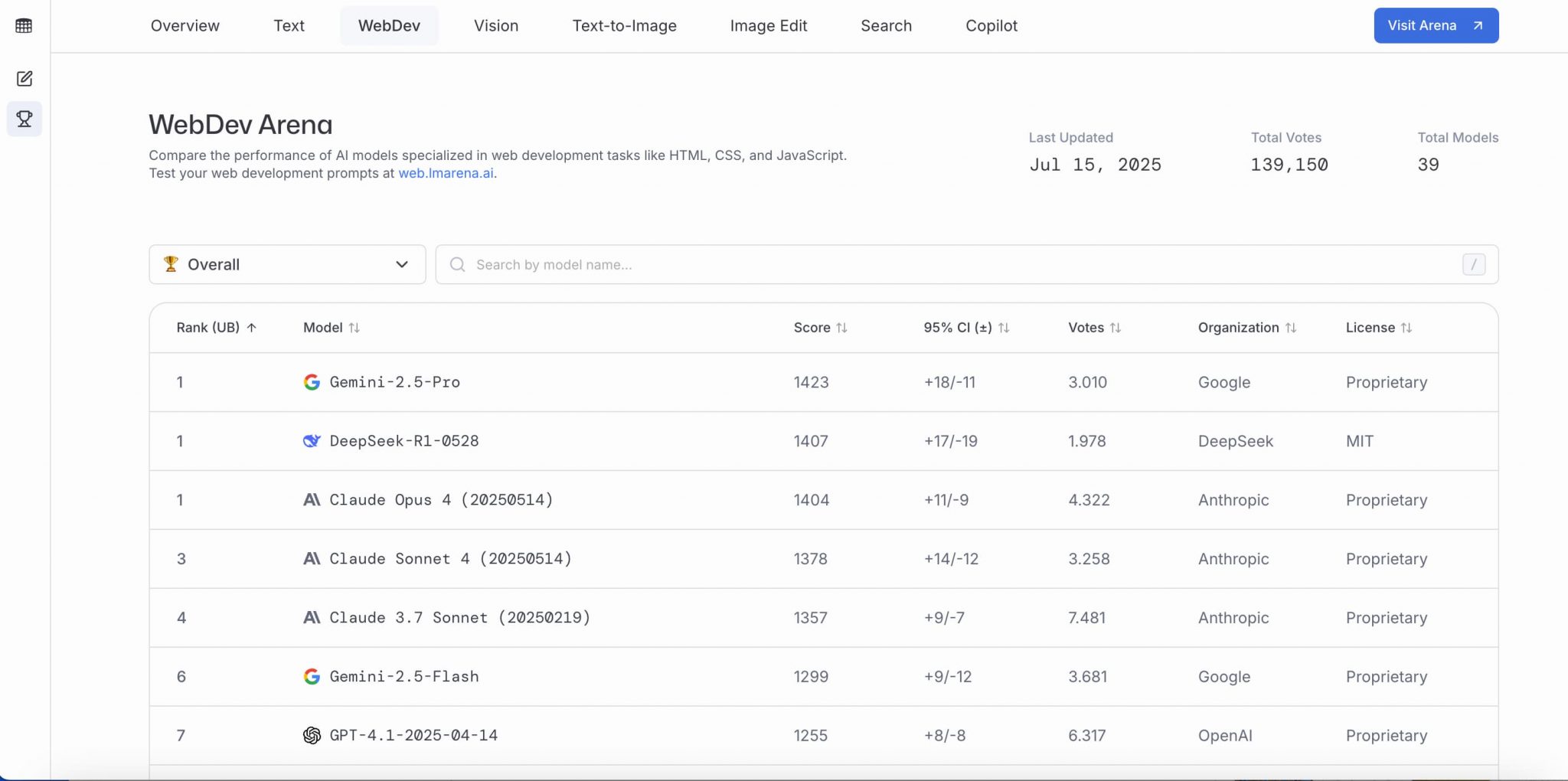This screenshot has width=1568, height=781.
Task: Click the Claude Opus 4 model name
Action: 441,500
